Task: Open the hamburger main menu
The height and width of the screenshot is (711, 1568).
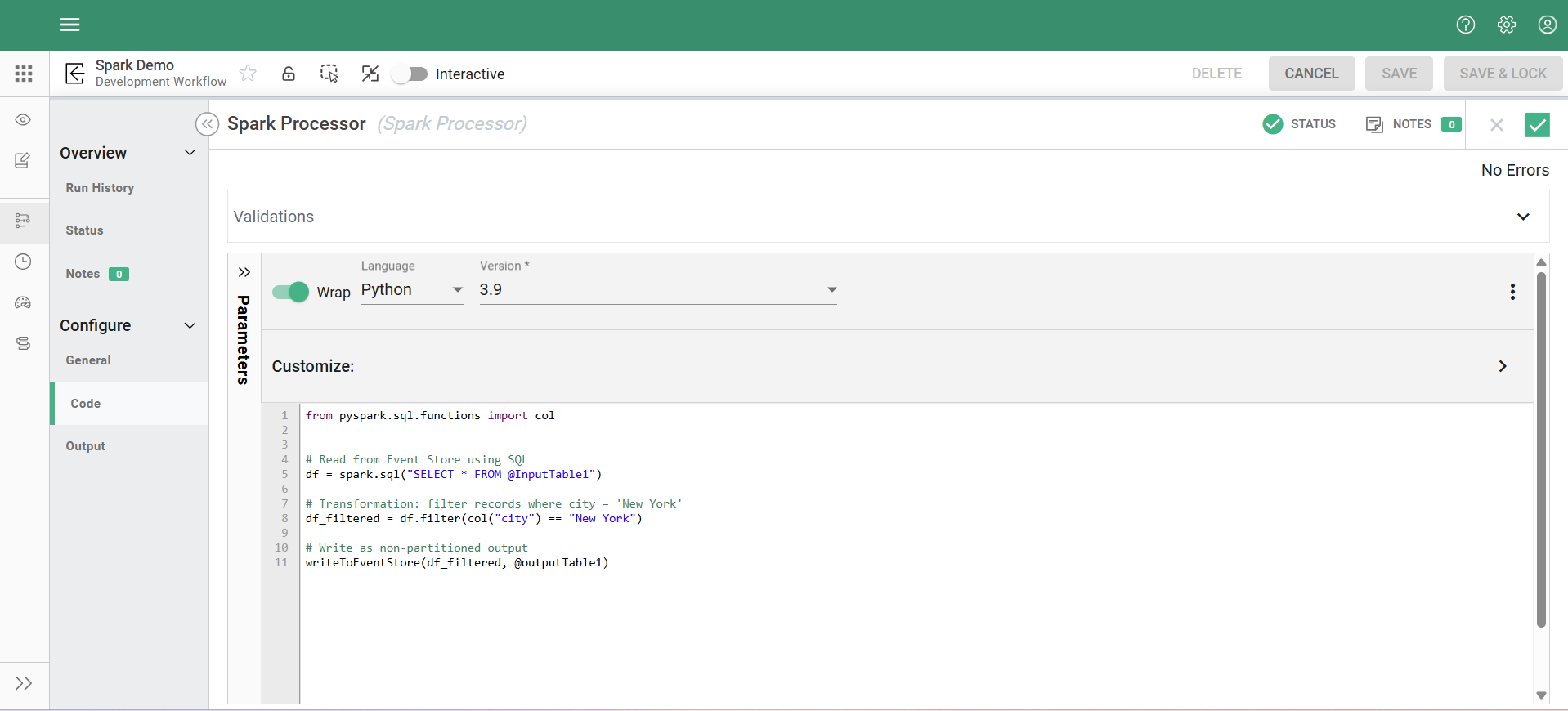Action: pos(69,25)
